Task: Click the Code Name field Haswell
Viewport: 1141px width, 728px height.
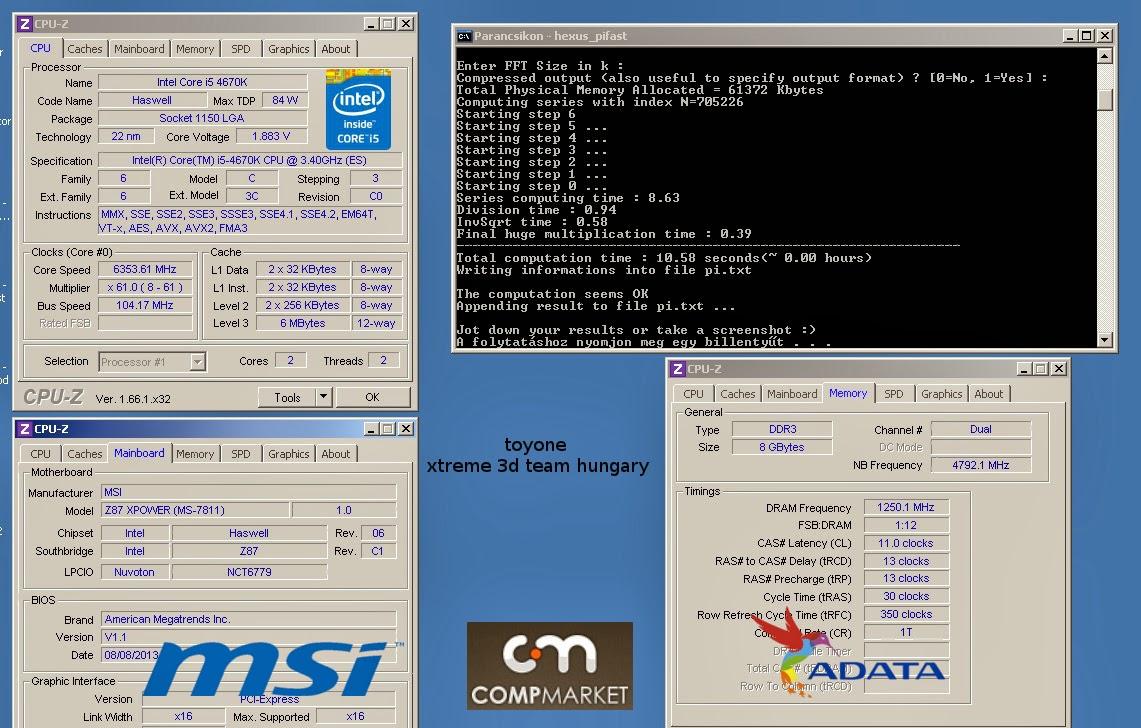Action: [x=152, y=100]
